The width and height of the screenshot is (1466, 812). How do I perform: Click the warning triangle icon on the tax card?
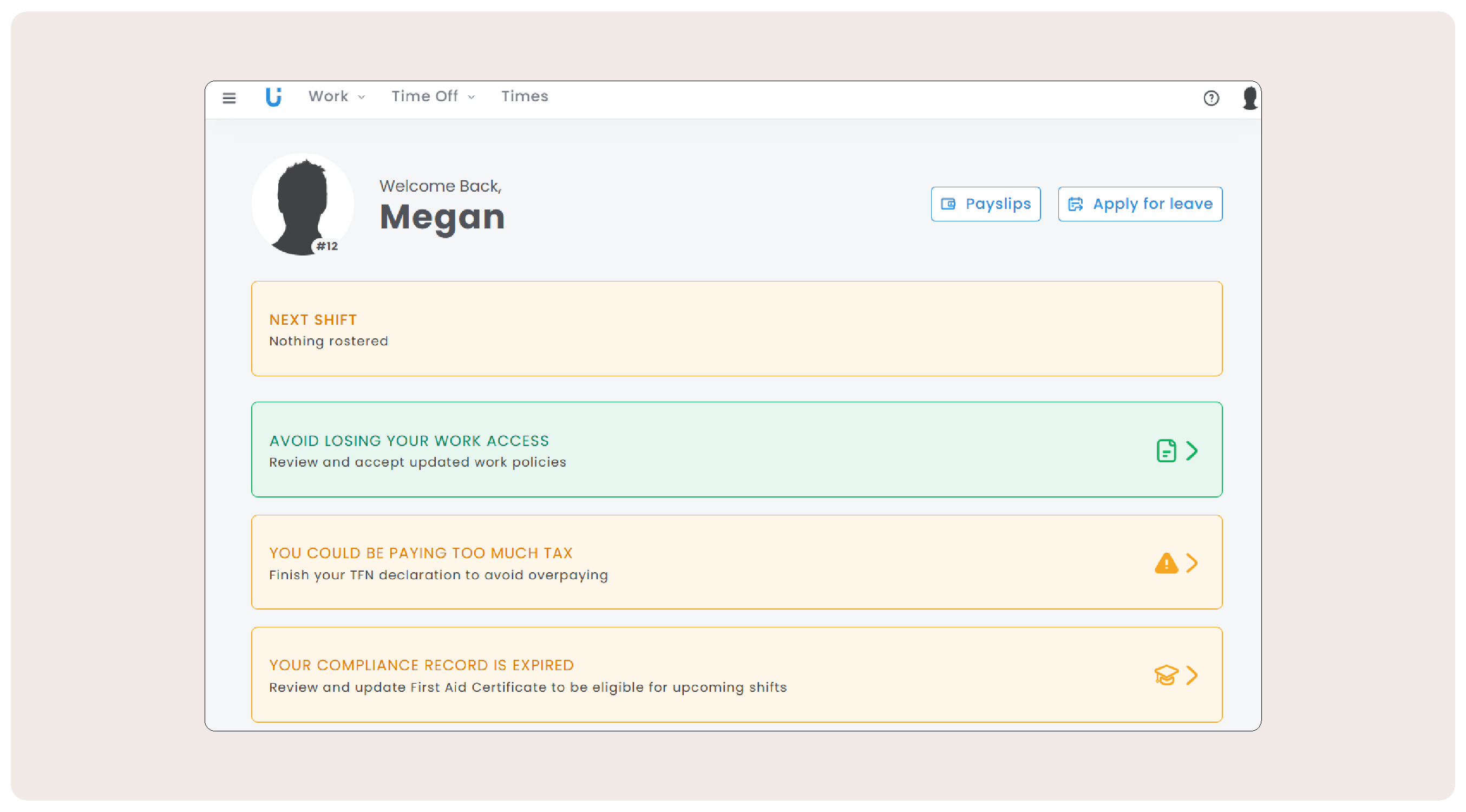(1166, 564)
